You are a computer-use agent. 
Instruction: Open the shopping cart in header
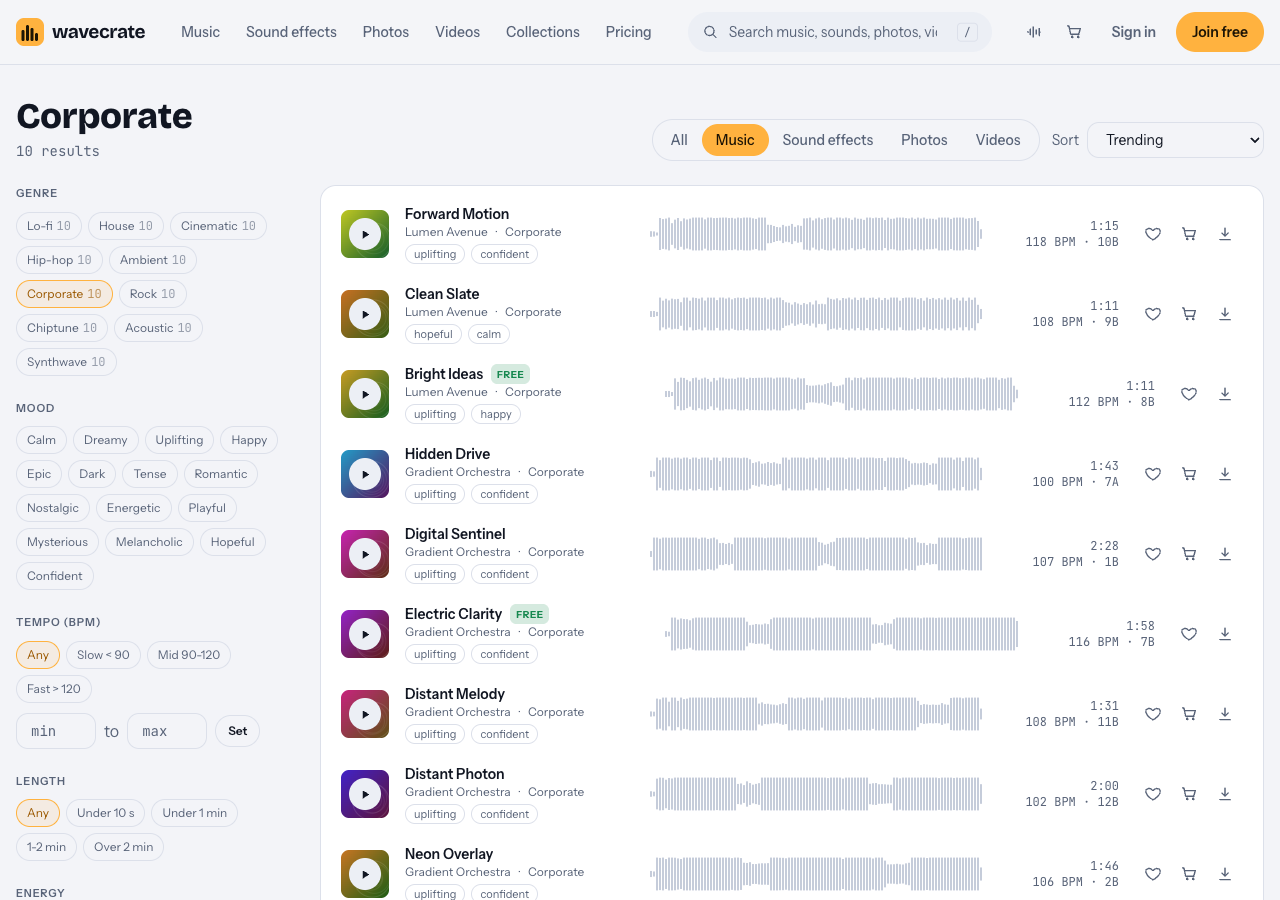click(x=1074, y=32)
